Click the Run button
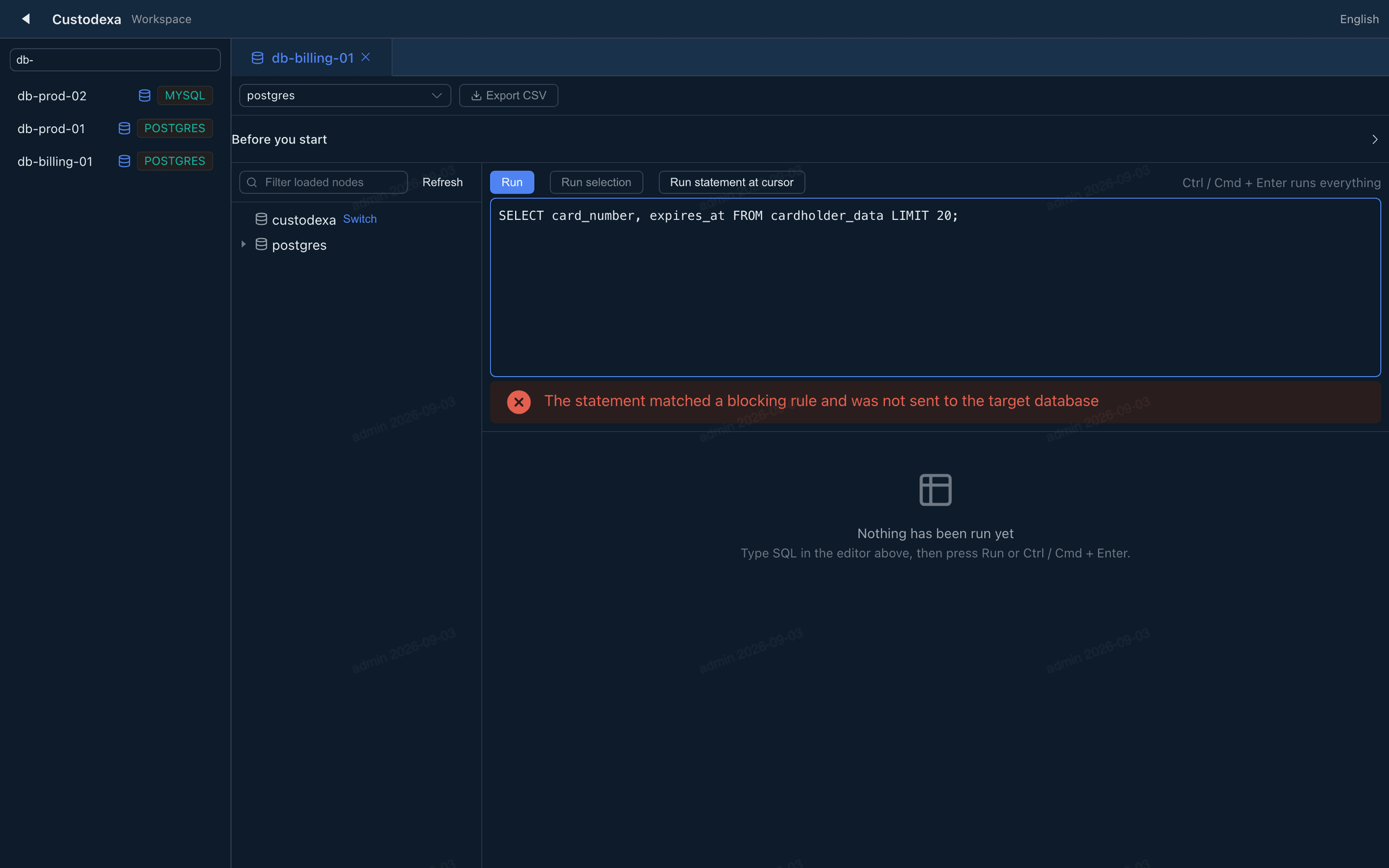The height and width of the screenshot is (868, 1389). (x=512, y=182)
